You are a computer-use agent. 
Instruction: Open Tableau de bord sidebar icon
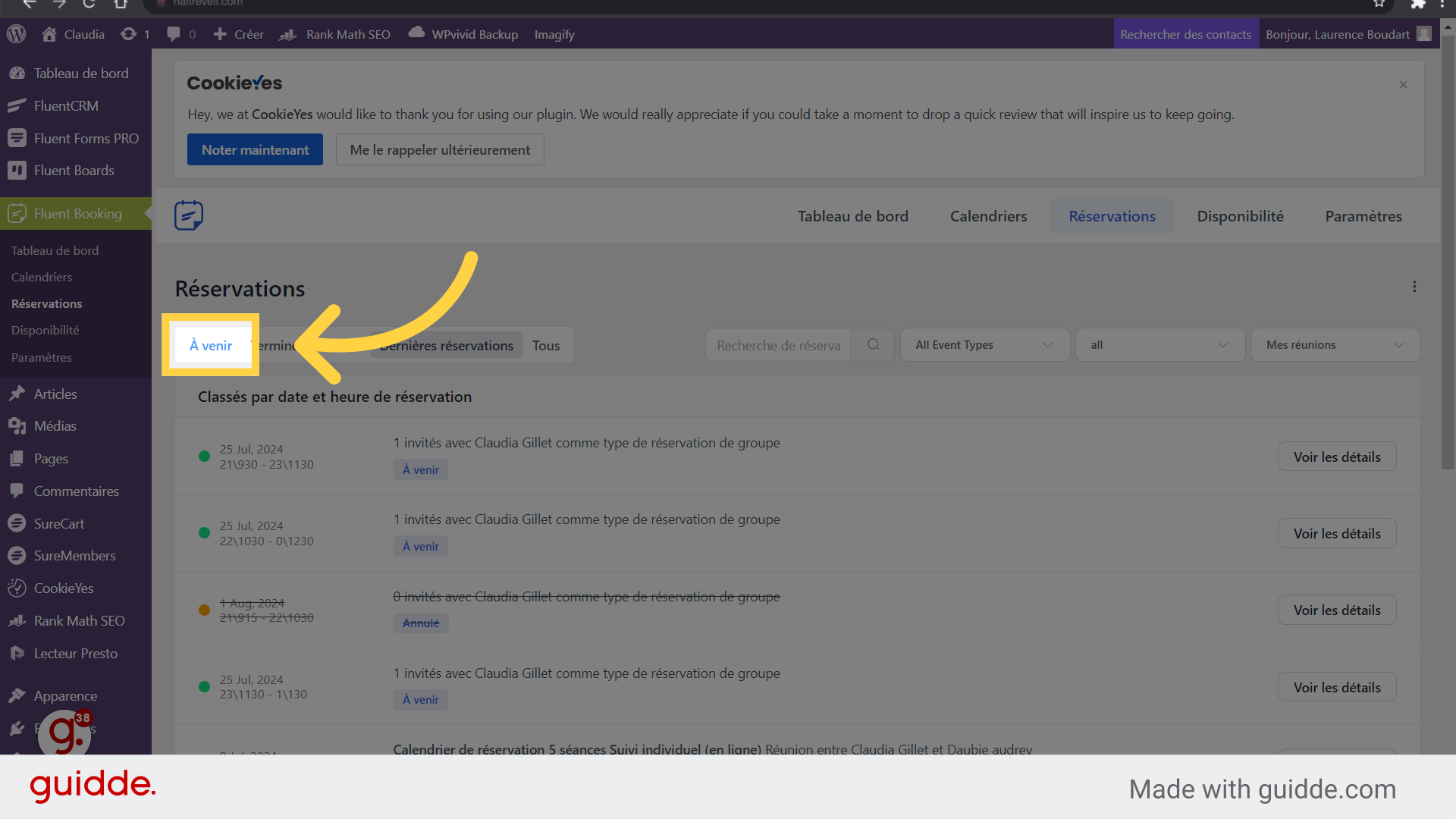[x=17, y=74]
